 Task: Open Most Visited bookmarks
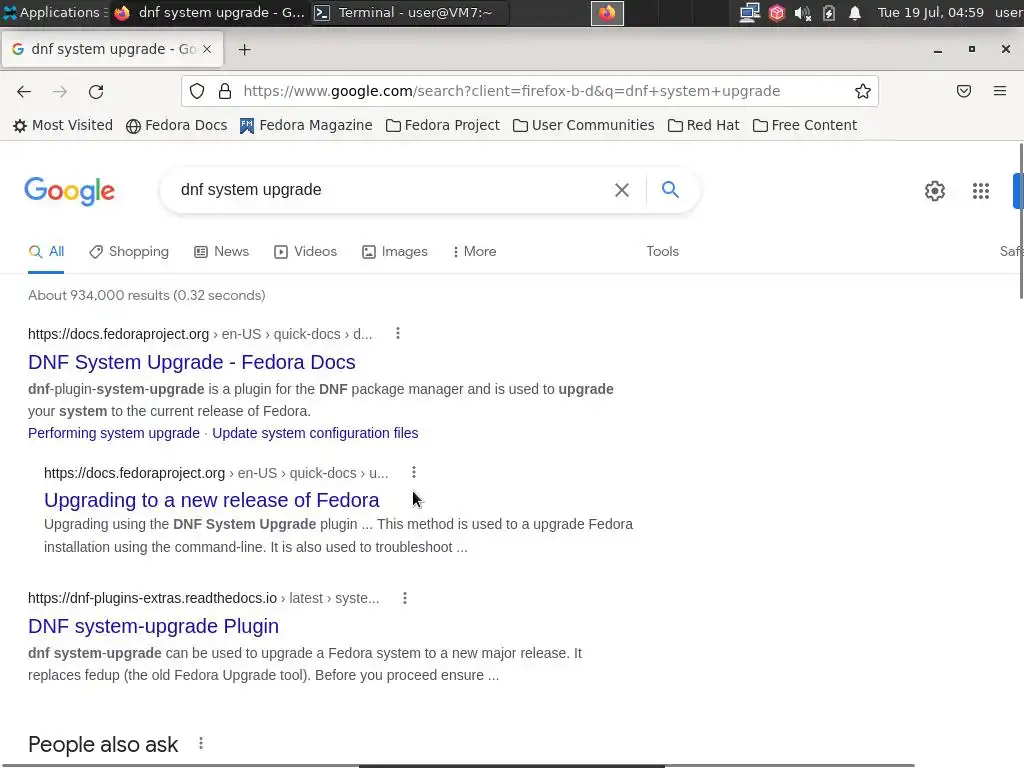pyautogui.click(x=63, y=125)
